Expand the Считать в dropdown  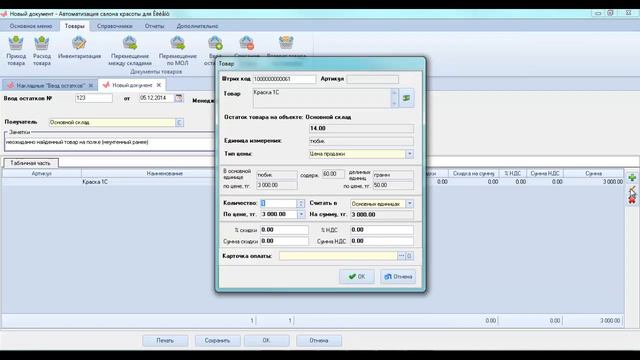tap(409, 203)
